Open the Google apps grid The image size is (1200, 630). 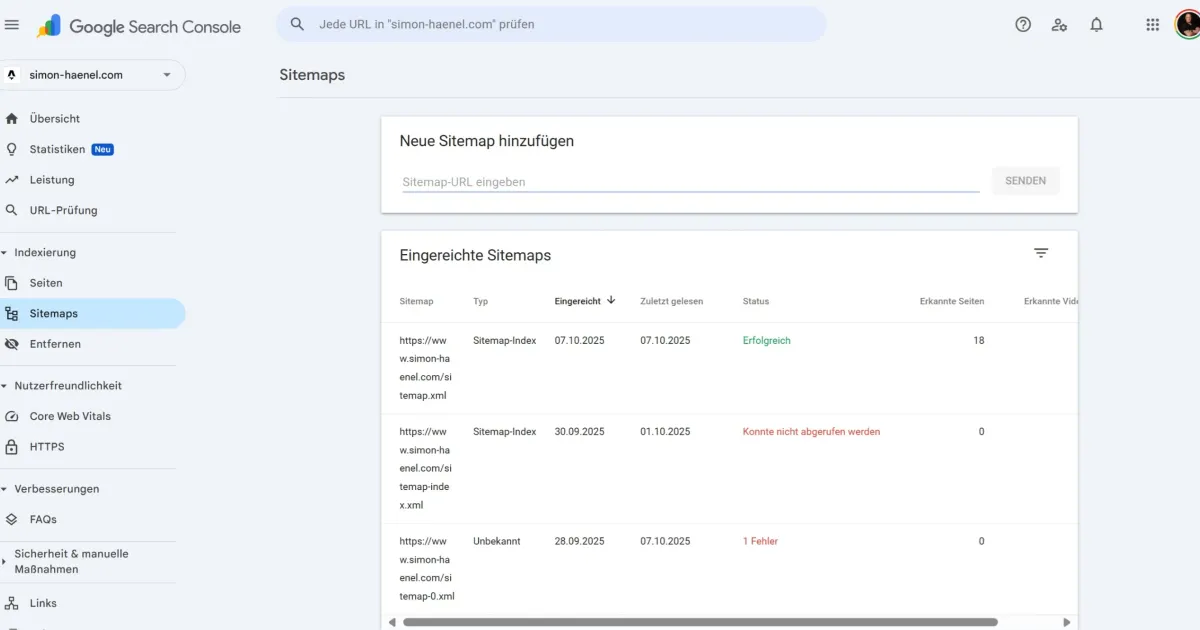1153,25
